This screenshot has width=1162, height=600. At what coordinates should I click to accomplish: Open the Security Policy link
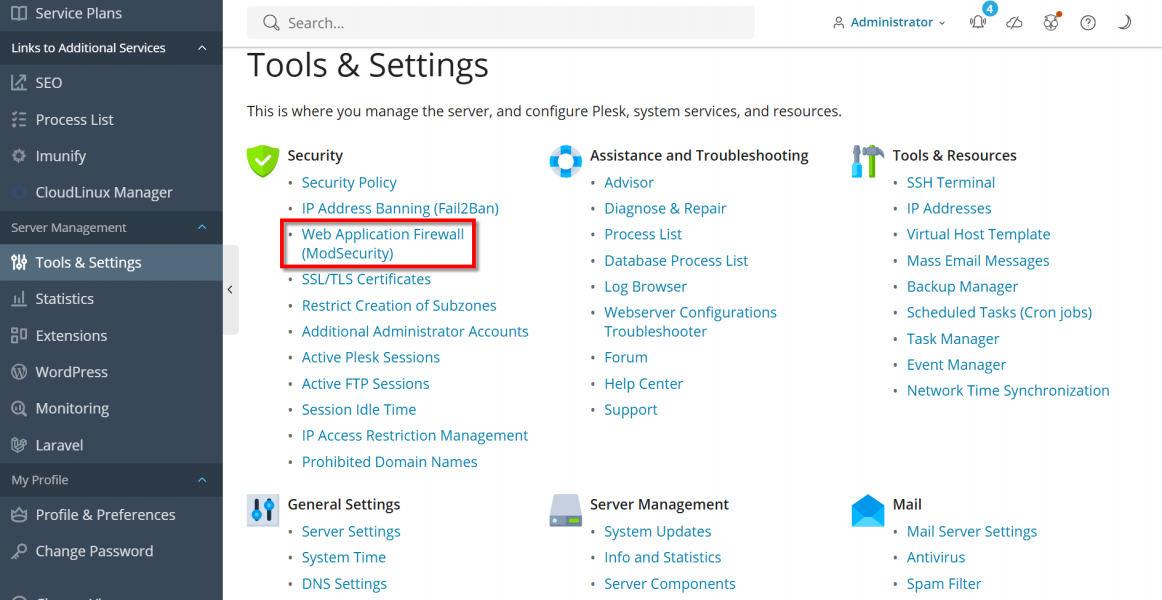click(x=349, y=182)
